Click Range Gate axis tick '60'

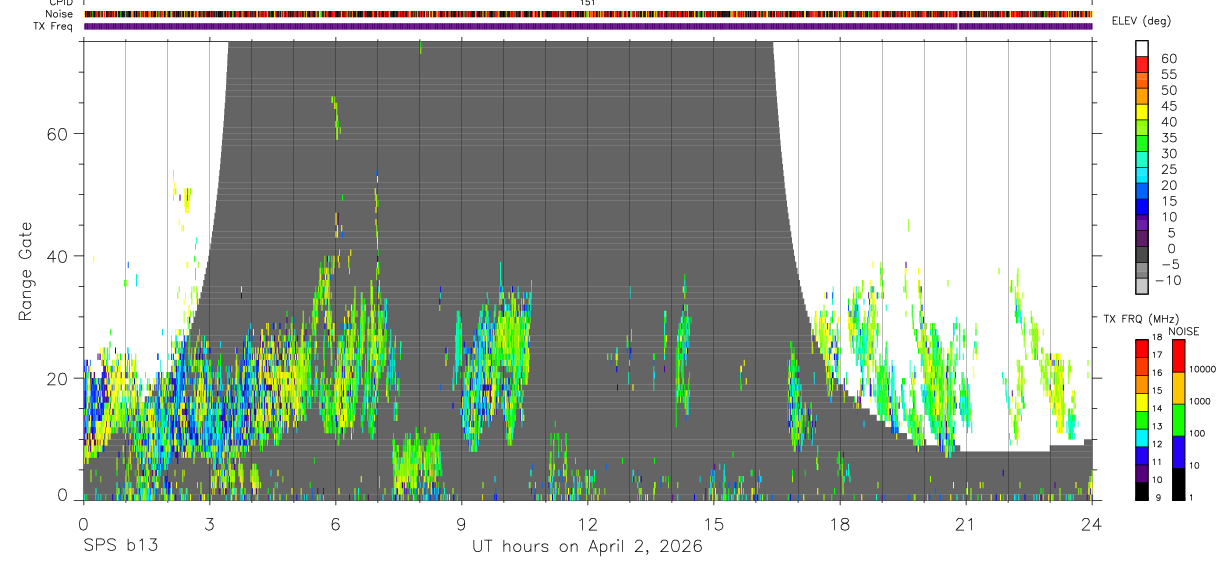[x=58, y=134]
